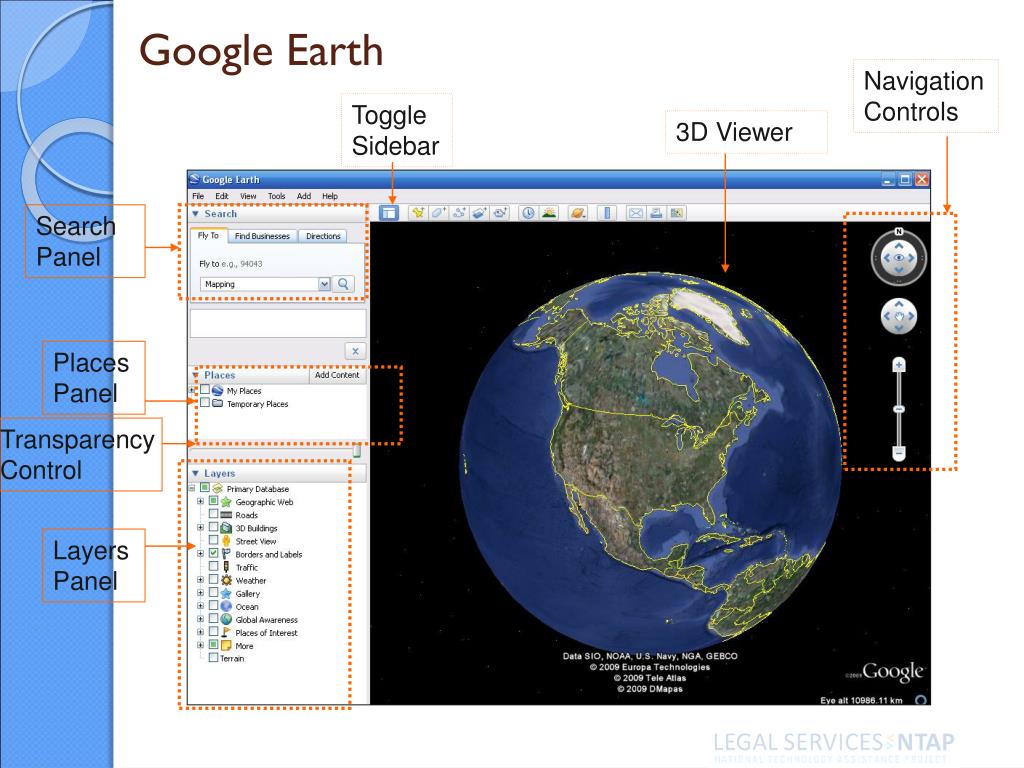The image size is (1024, 768).
Task: Switch to the Find Businesses tab
Action: [262, 236]
